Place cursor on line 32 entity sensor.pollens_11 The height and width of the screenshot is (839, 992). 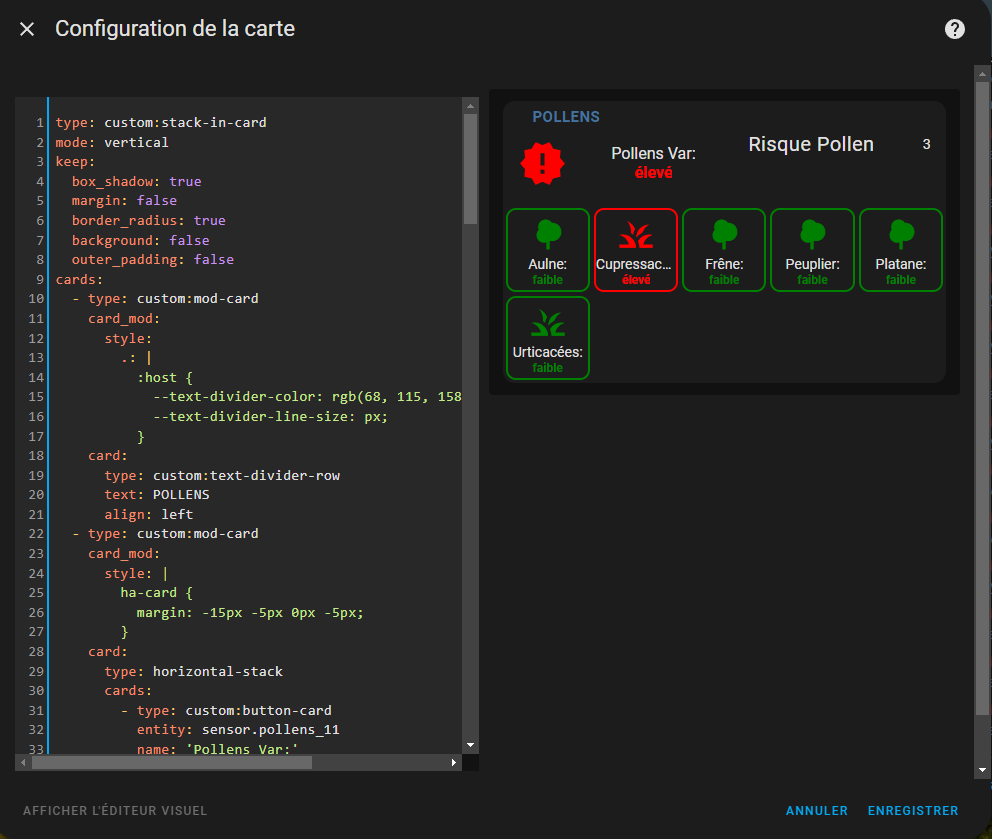(238, 730)
